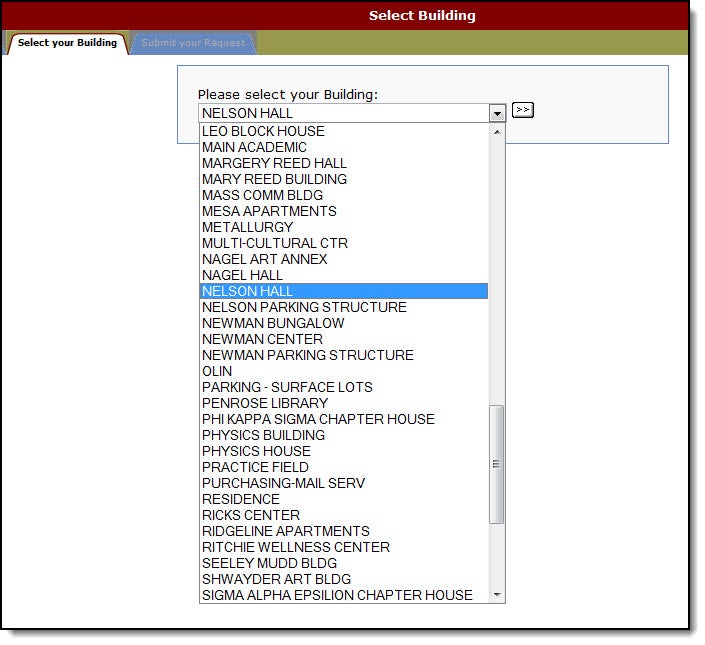Open the Select your Building tab
This screenshot has height=645, width=705.
click(x=67, y=43)
